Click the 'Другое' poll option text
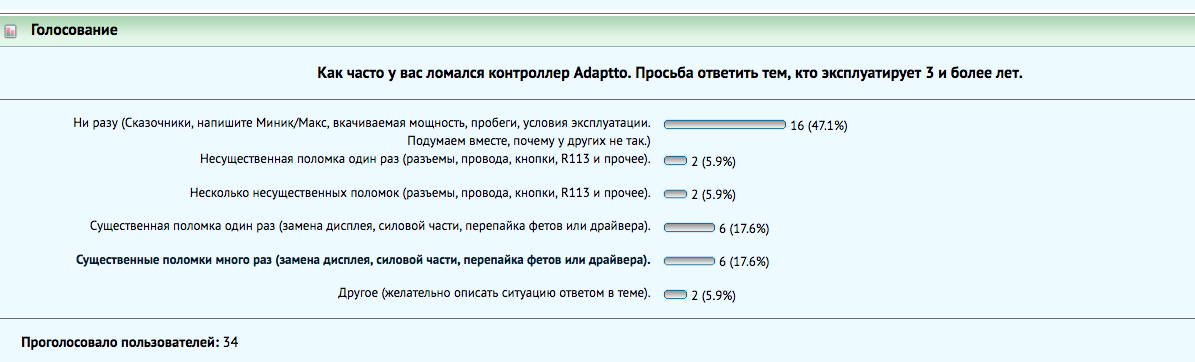The image size is (1195, 362). (494, 294)
